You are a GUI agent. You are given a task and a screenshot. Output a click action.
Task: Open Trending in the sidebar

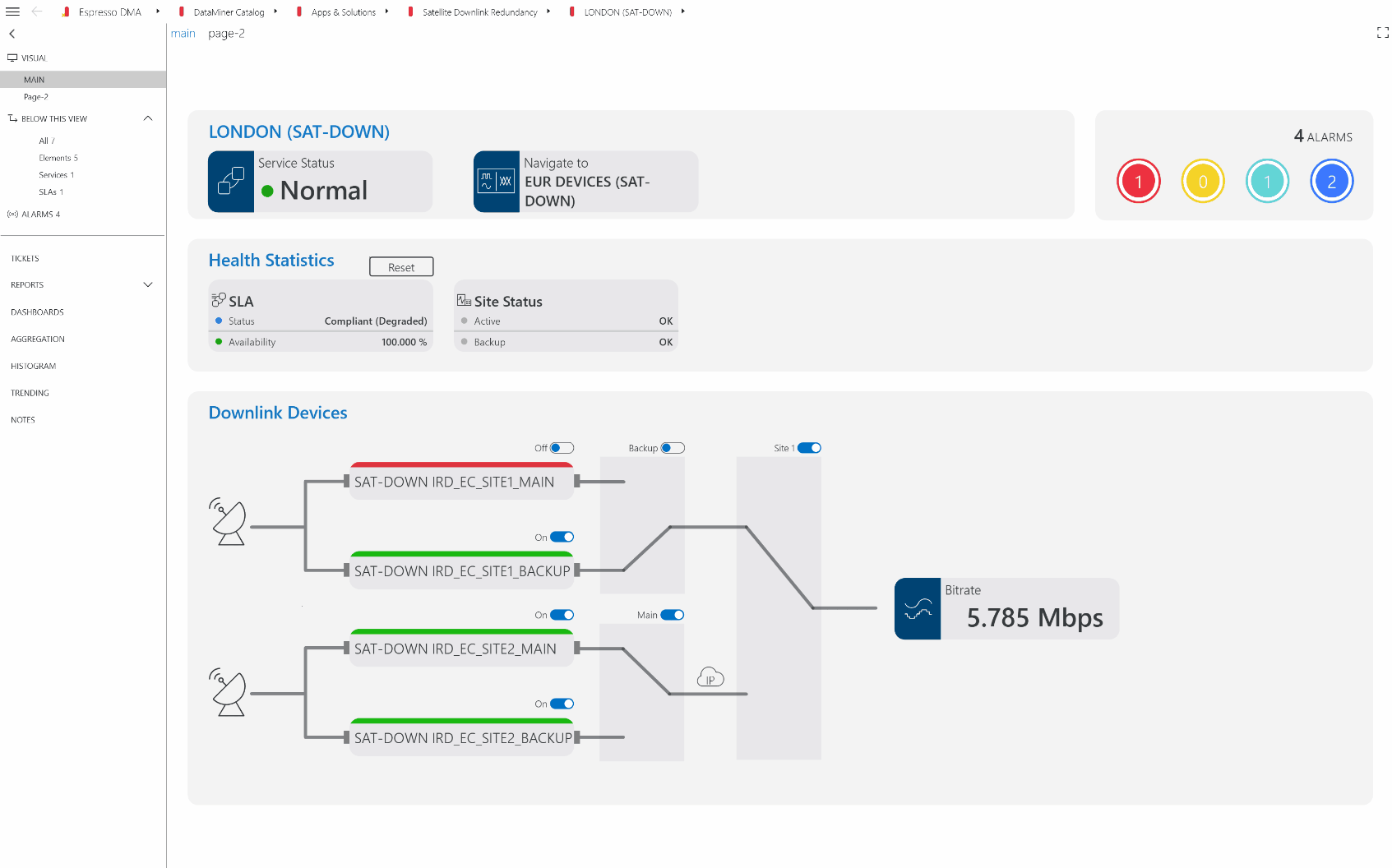coord(30,393)
